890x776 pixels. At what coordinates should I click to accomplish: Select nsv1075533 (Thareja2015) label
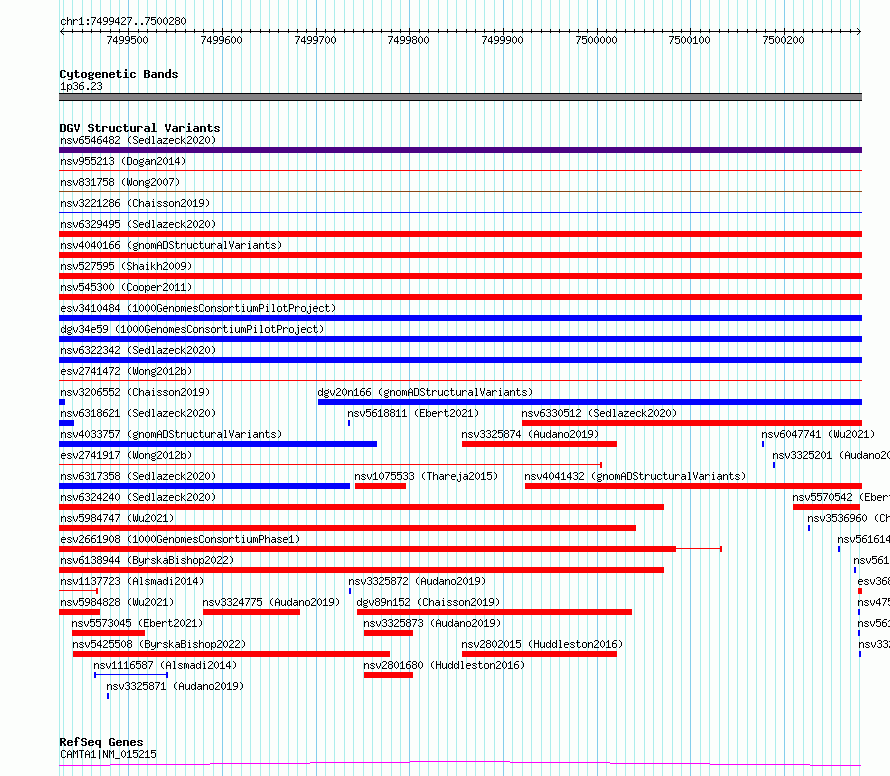426,476
